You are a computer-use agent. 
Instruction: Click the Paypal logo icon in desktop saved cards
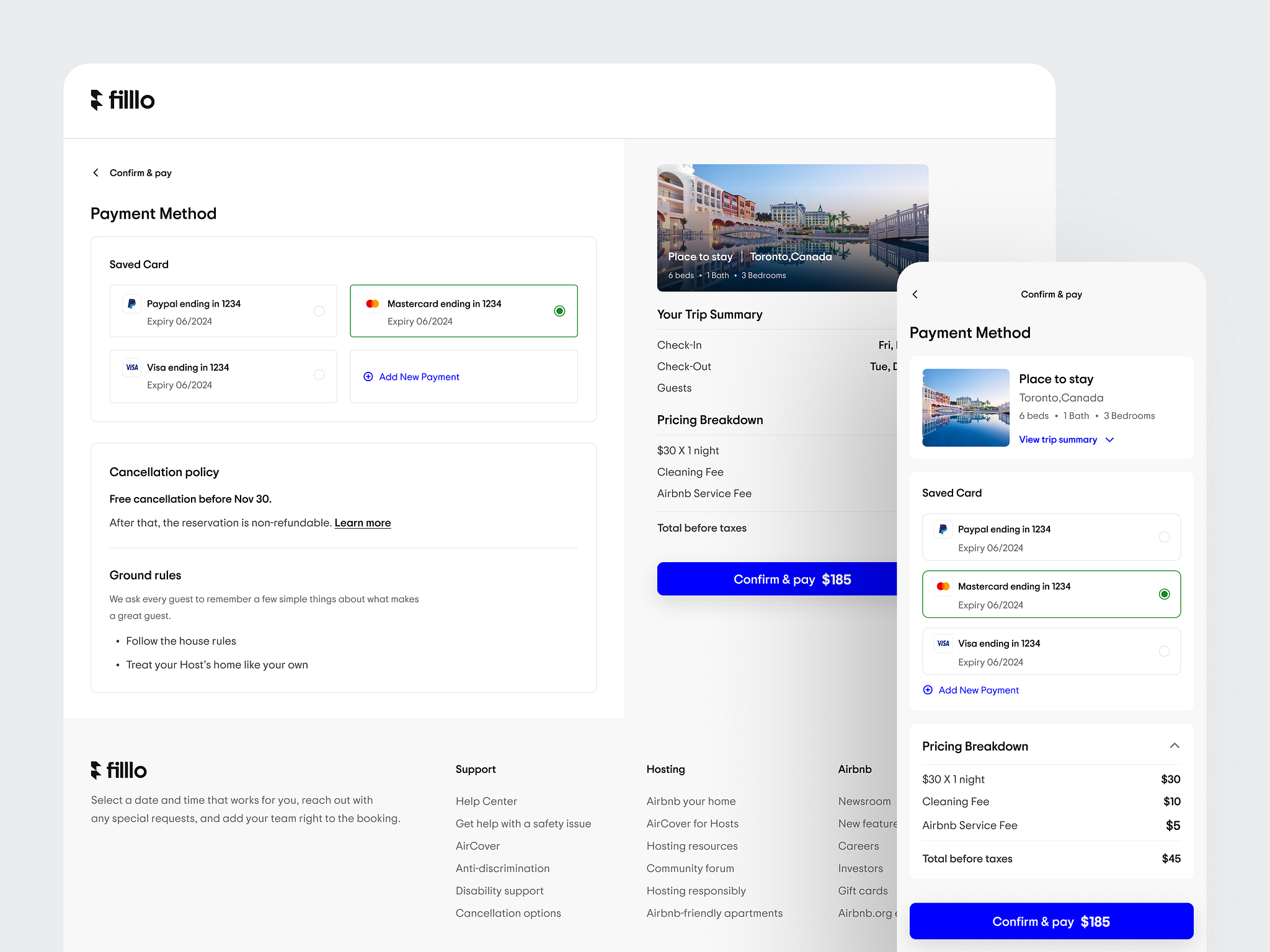(x=131, y=304)
